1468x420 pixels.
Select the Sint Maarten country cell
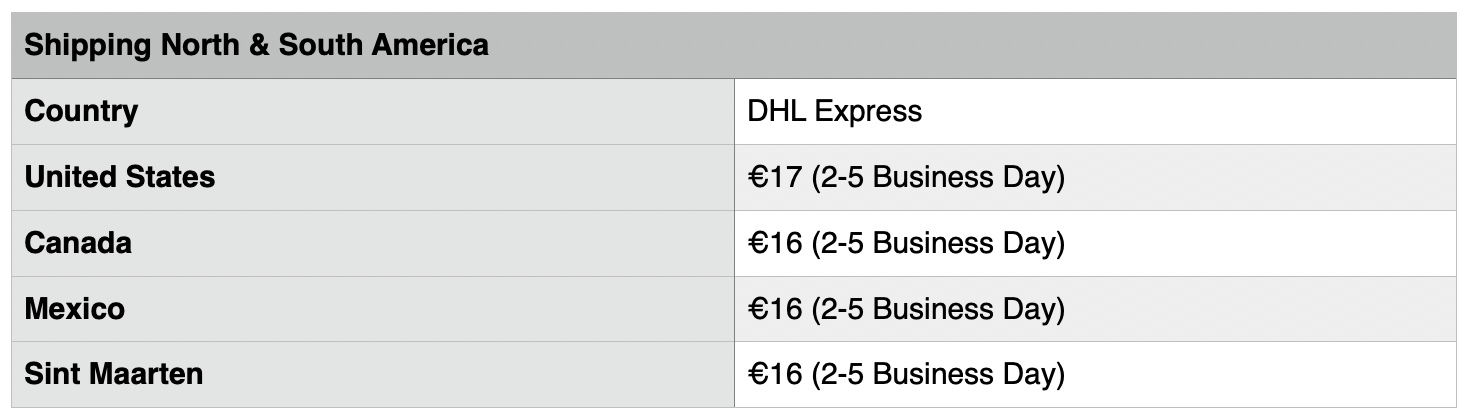tap(373, 374)
